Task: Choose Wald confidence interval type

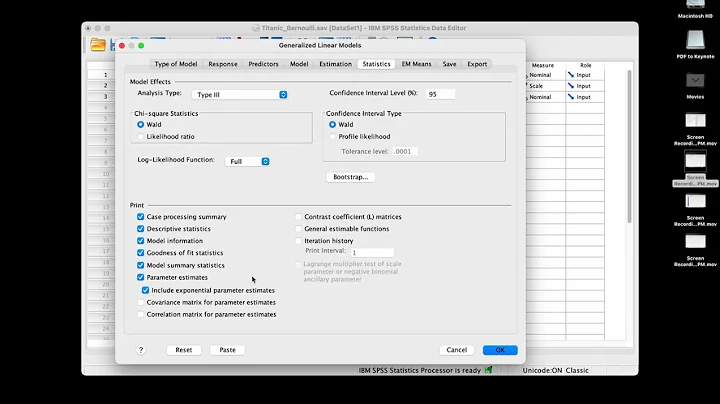Action: (x=332, y=124)
